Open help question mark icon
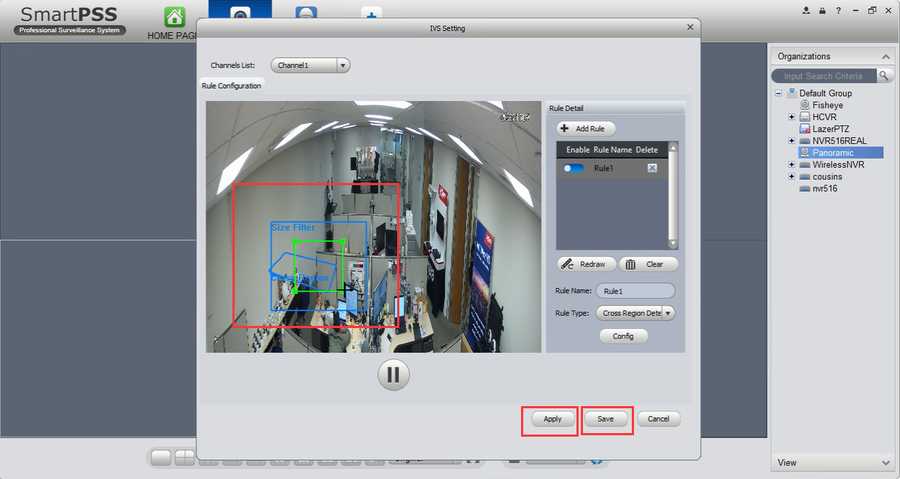 pyautogui.click(x=839, y=10)
